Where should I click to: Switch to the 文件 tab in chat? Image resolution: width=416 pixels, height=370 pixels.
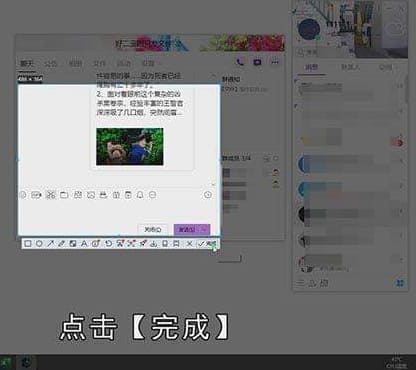(99, 63)
